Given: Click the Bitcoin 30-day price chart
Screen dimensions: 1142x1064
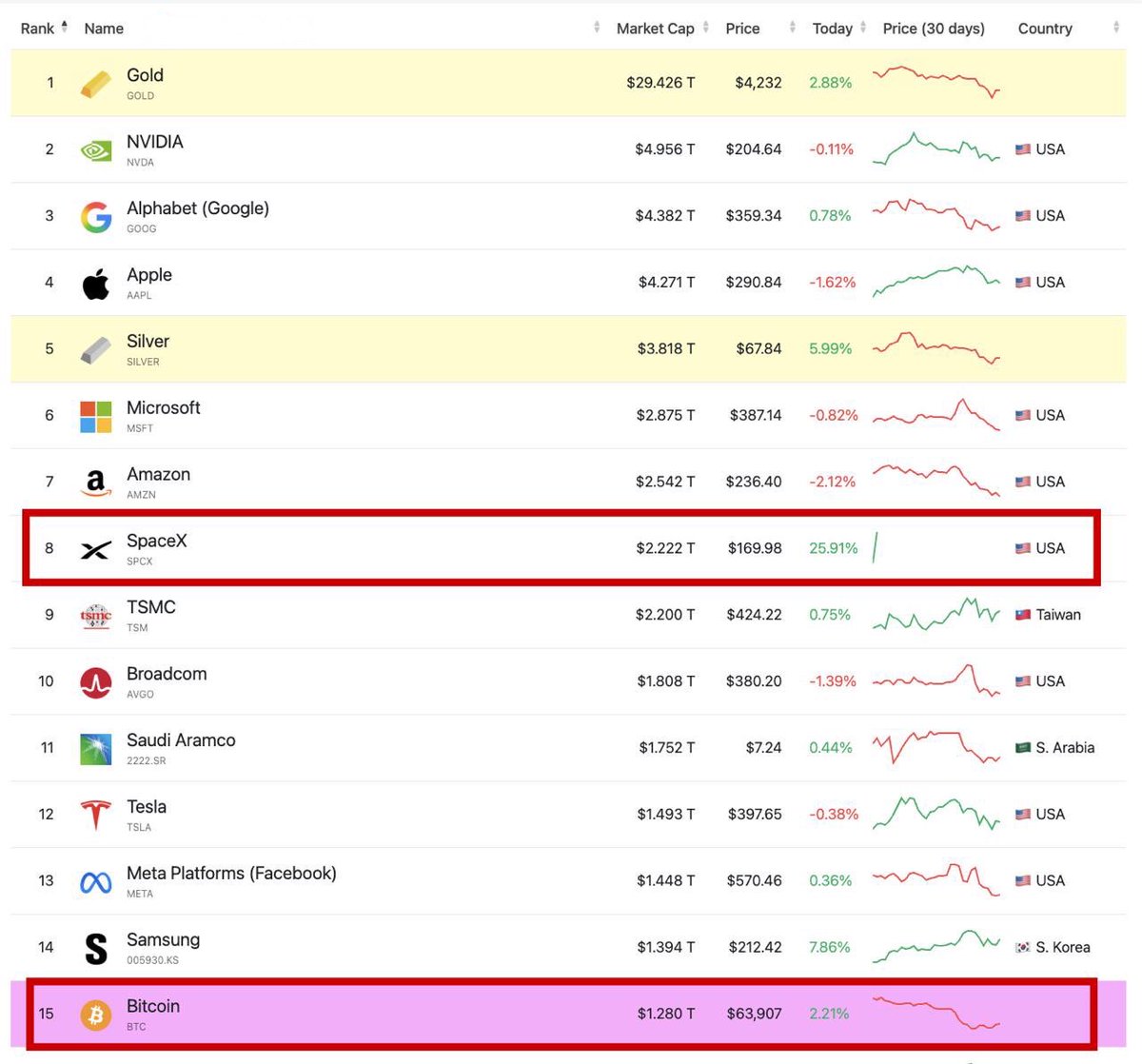Looking at the screenshot, I should (936, 1013).
